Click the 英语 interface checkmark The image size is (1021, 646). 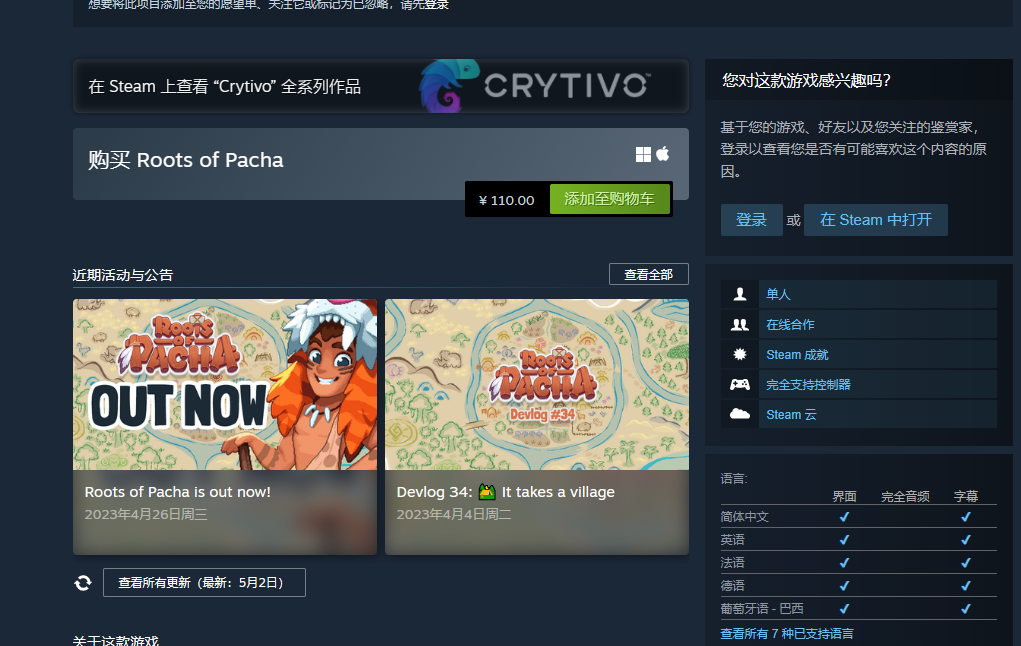[845, 539]
